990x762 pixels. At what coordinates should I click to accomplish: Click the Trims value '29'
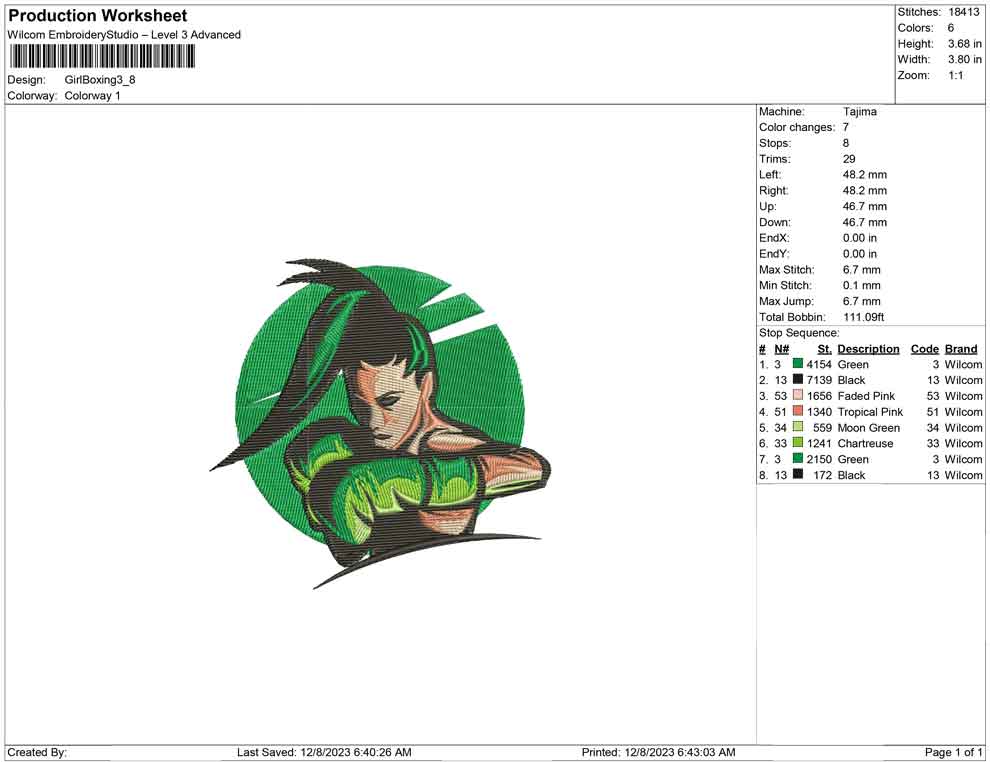pyautogui.click(x=849, y=159)
